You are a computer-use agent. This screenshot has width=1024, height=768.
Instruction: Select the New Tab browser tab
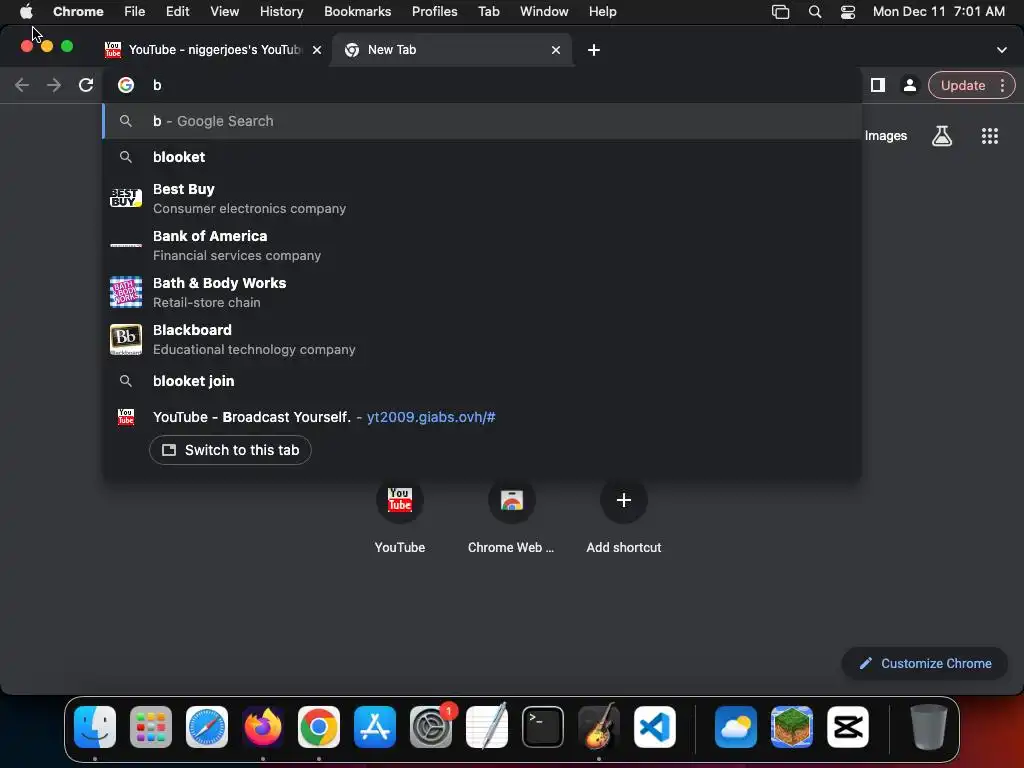(453, 50)
